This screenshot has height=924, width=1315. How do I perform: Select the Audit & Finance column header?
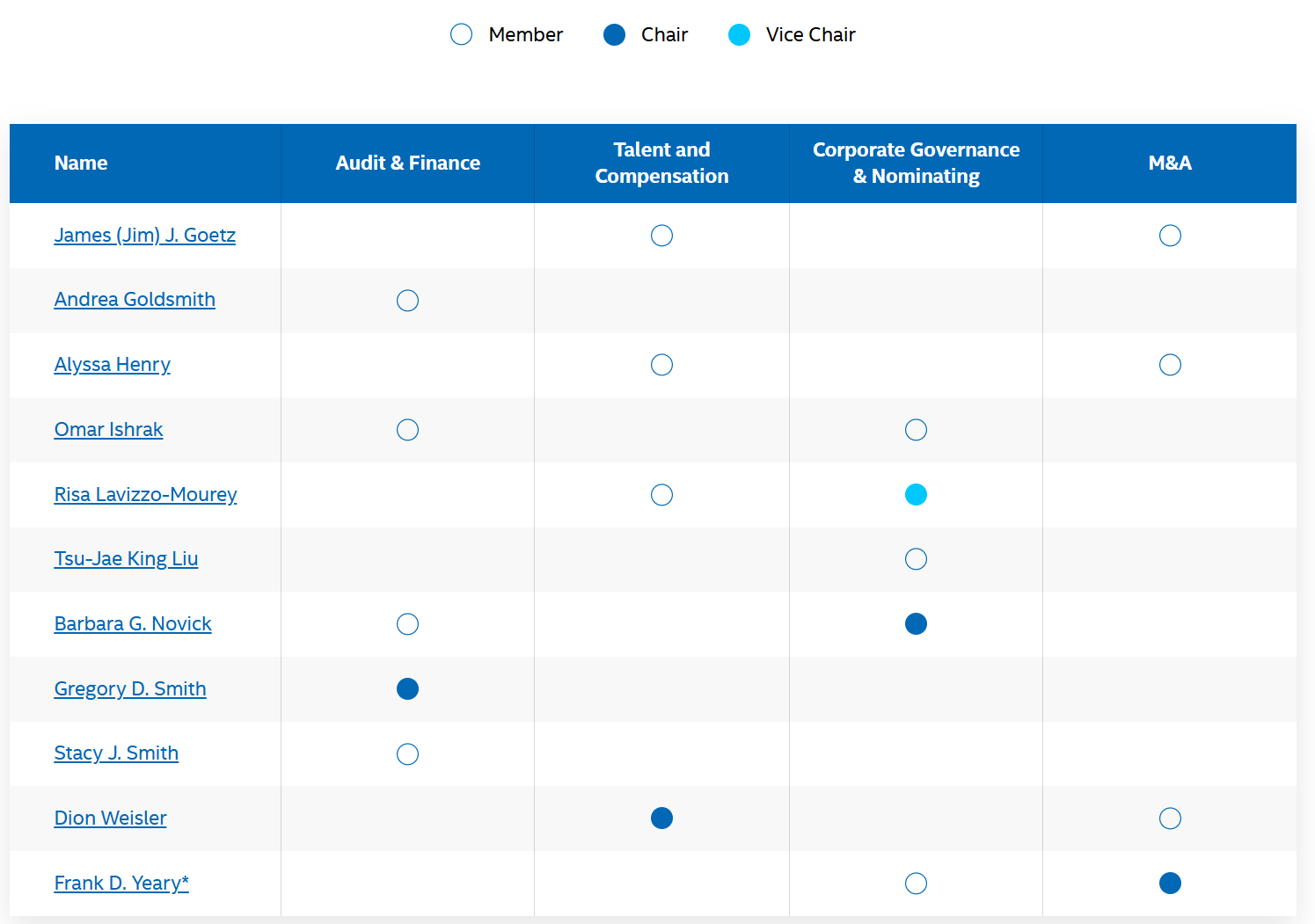(407, 164)
